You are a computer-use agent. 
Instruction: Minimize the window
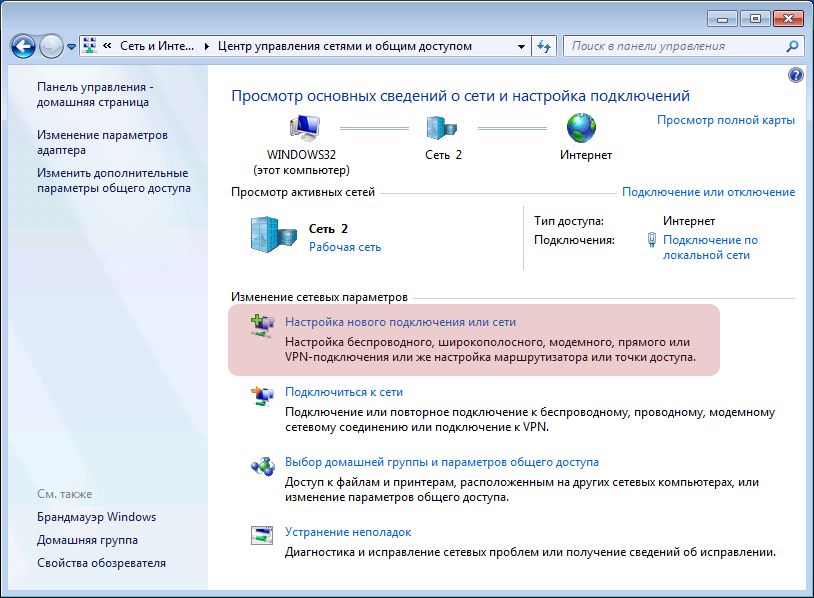[722, 19]
